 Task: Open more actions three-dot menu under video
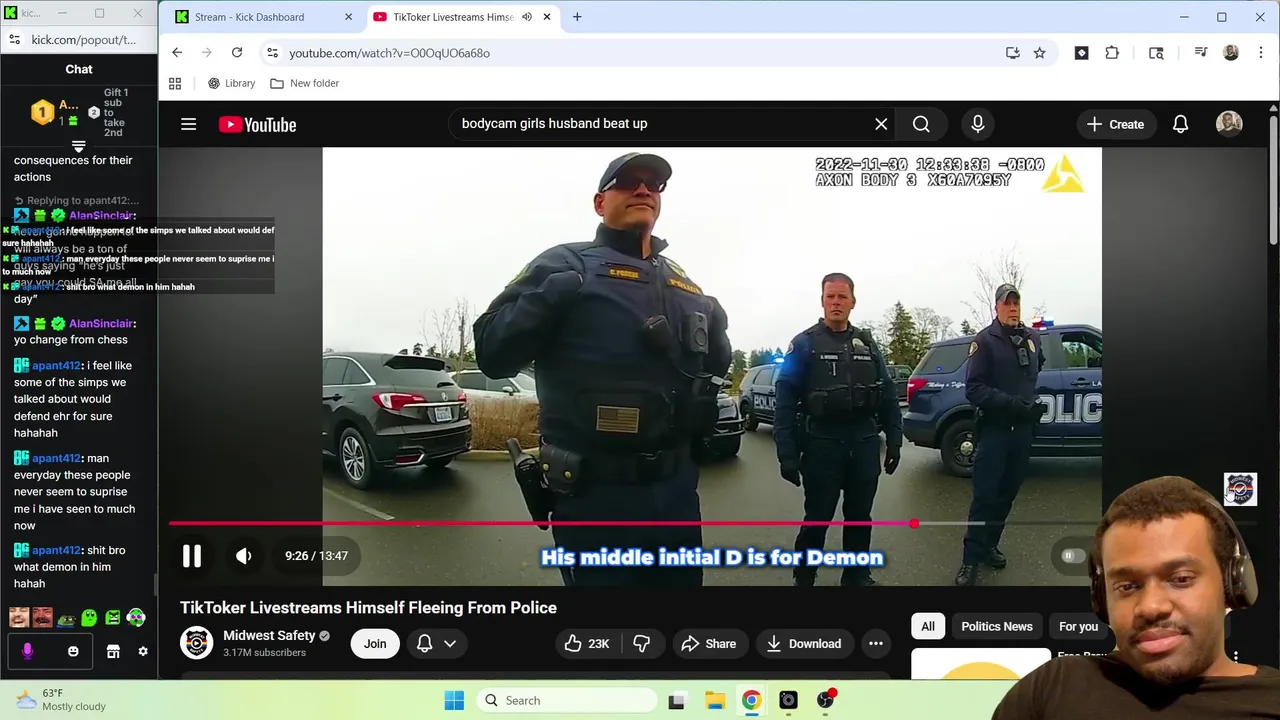[876, 644]
